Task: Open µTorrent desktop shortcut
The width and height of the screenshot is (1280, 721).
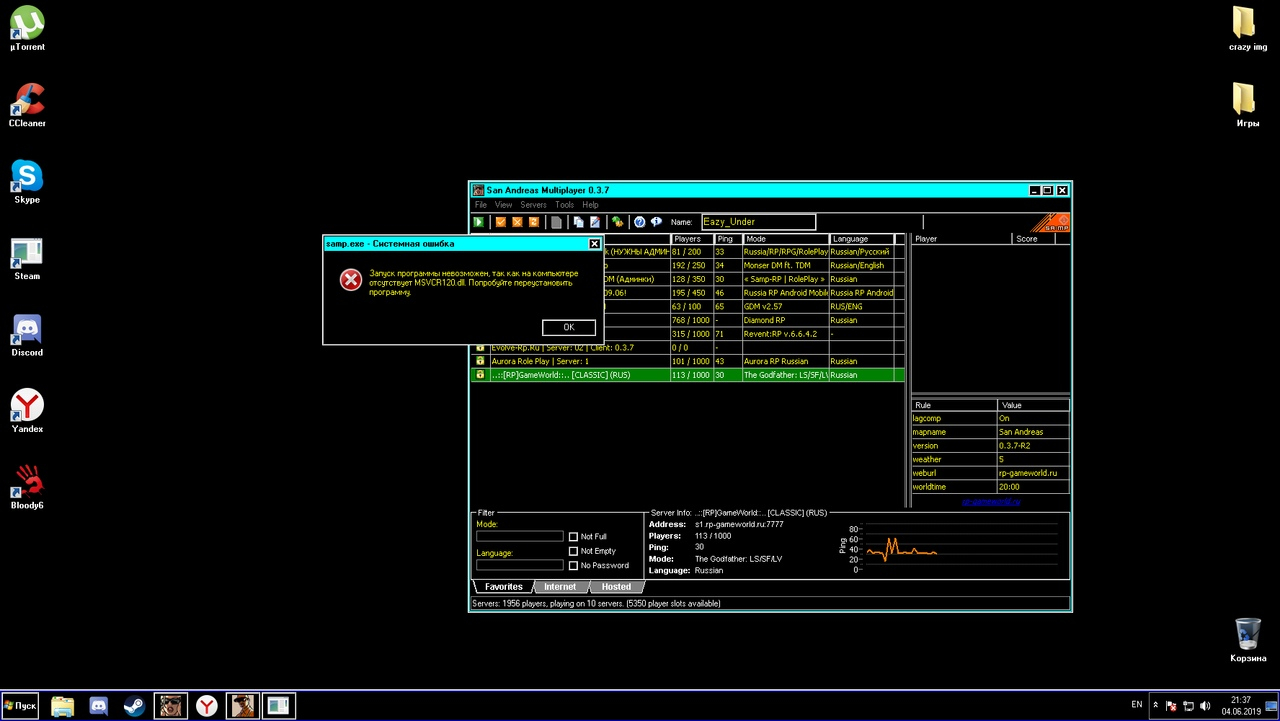Action: coord(27,28)
